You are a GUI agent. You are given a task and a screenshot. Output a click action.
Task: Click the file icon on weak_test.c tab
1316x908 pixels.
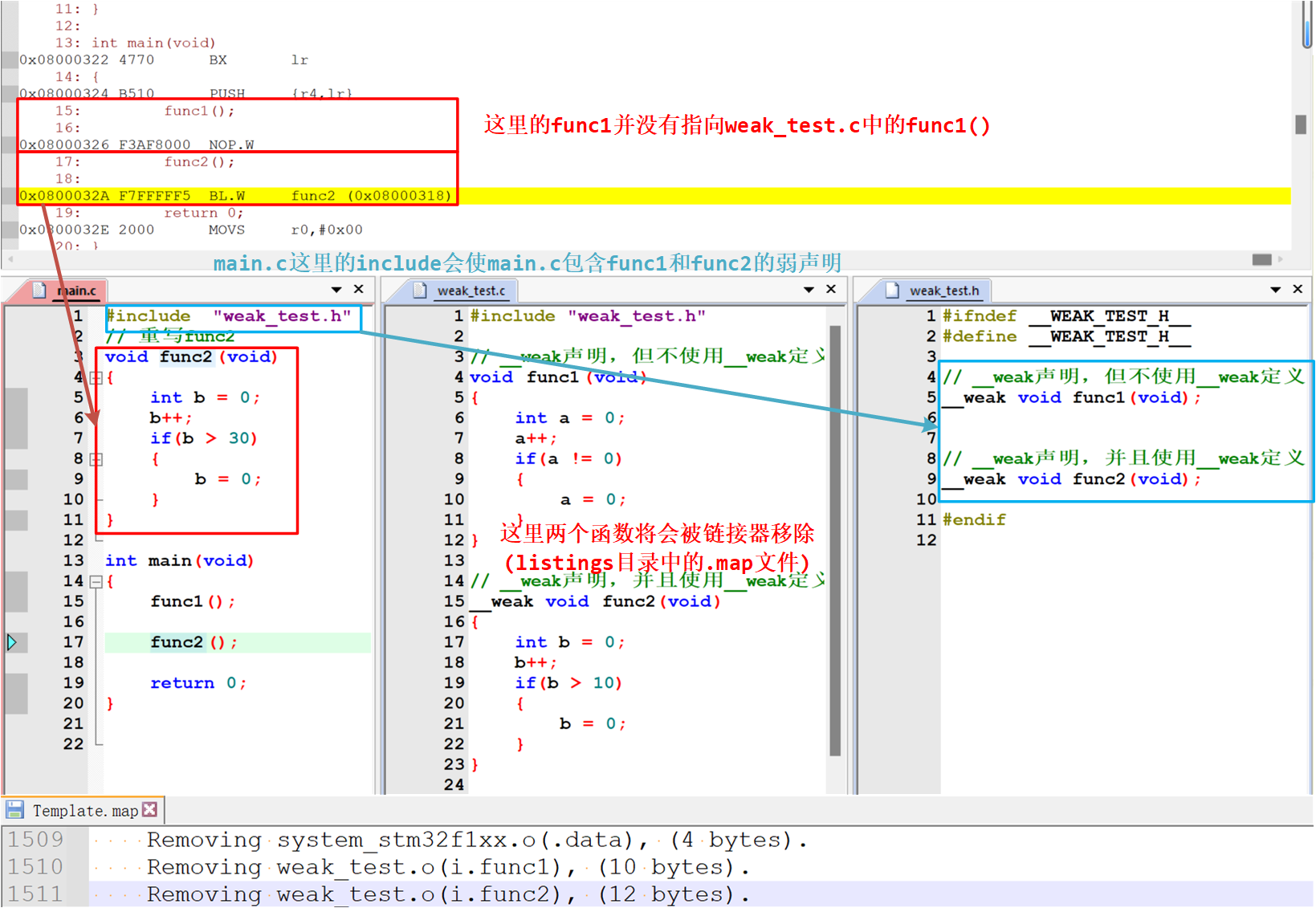(419, 290)
